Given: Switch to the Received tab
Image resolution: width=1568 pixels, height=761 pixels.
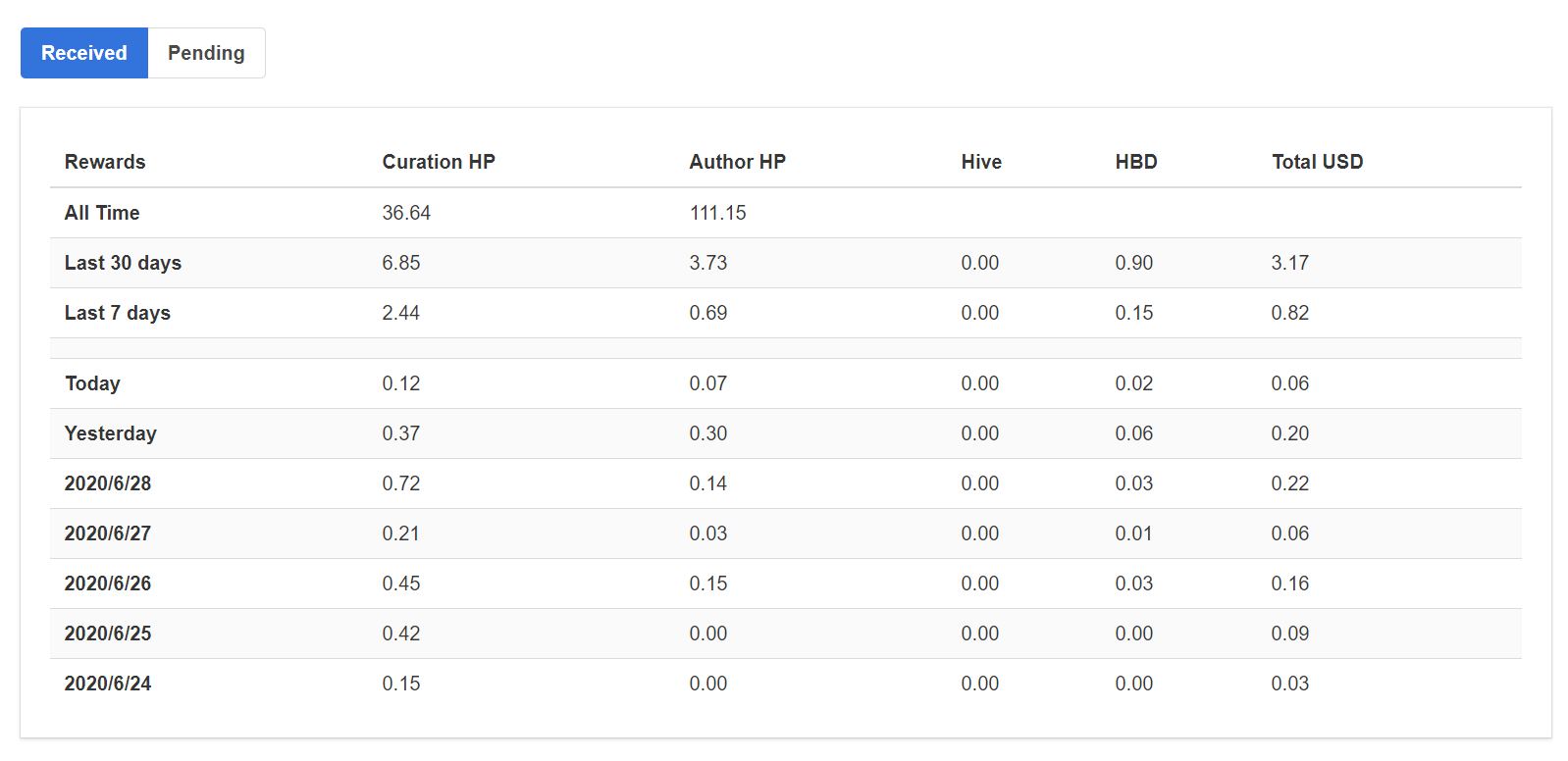Looking at the screenshot, I should coord(84,53).
